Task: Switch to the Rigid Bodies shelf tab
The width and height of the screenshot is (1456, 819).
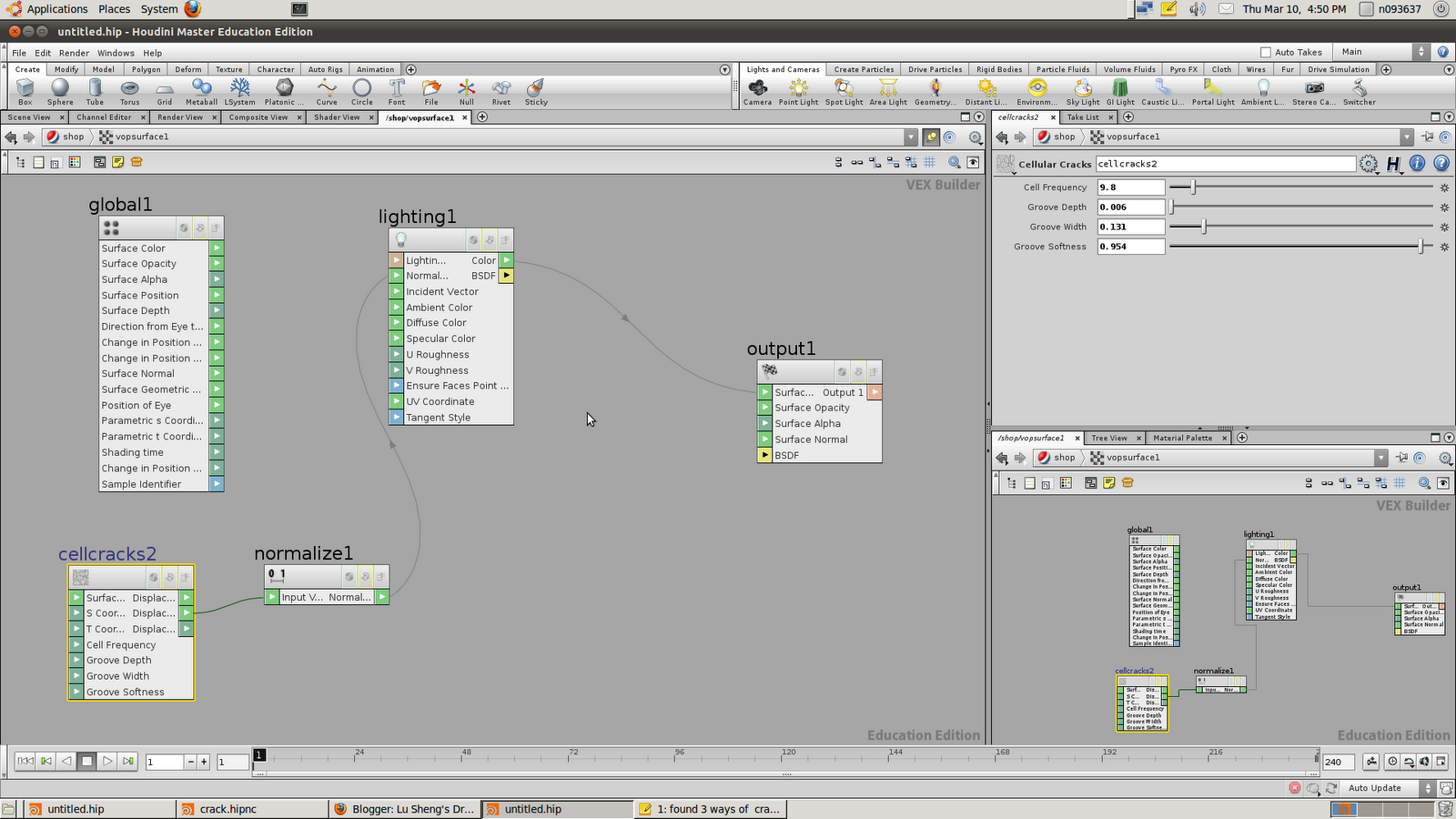Action: [x=999, y=69]
